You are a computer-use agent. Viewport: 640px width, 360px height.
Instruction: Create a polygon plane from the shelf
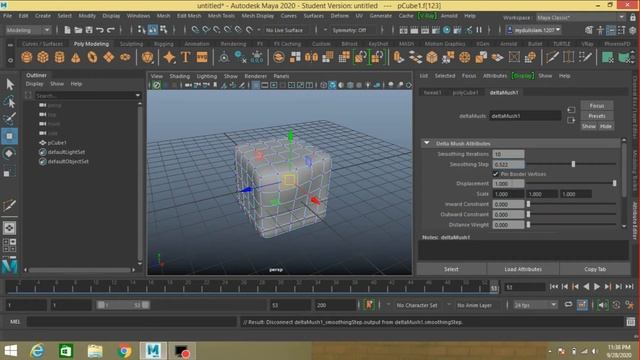(x=109, y=57)
